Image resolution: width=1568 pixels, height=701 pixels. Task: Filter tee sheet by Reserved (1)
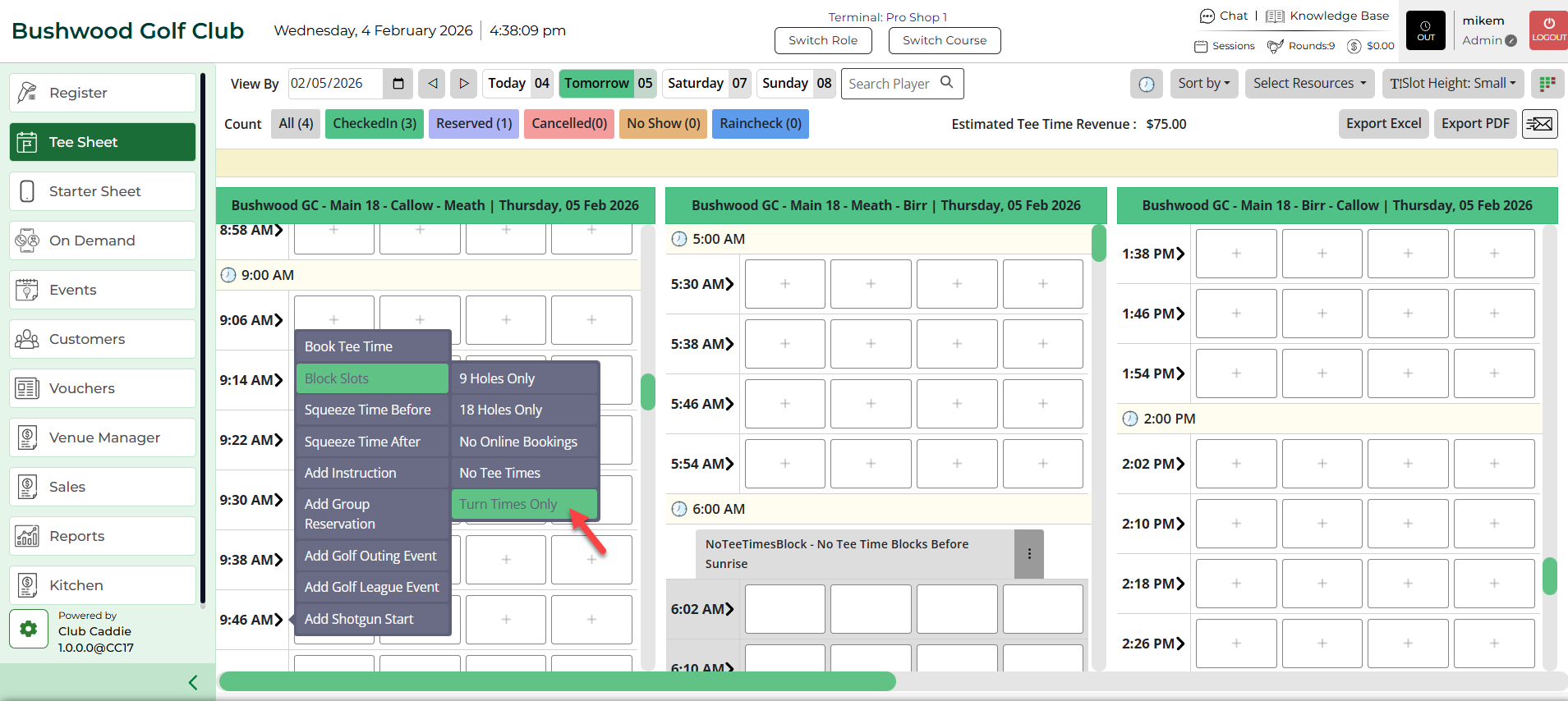click(474, 124)
